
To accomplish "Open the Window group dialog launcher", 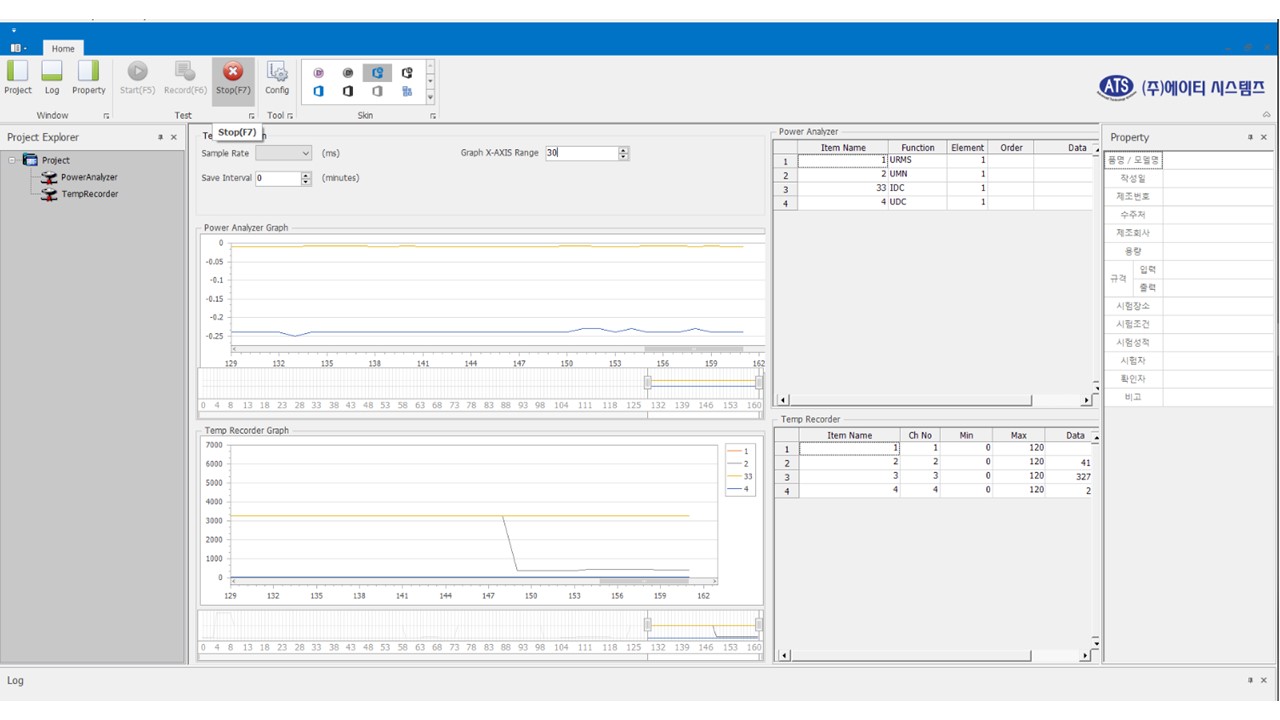I will (x=106, y=116).
